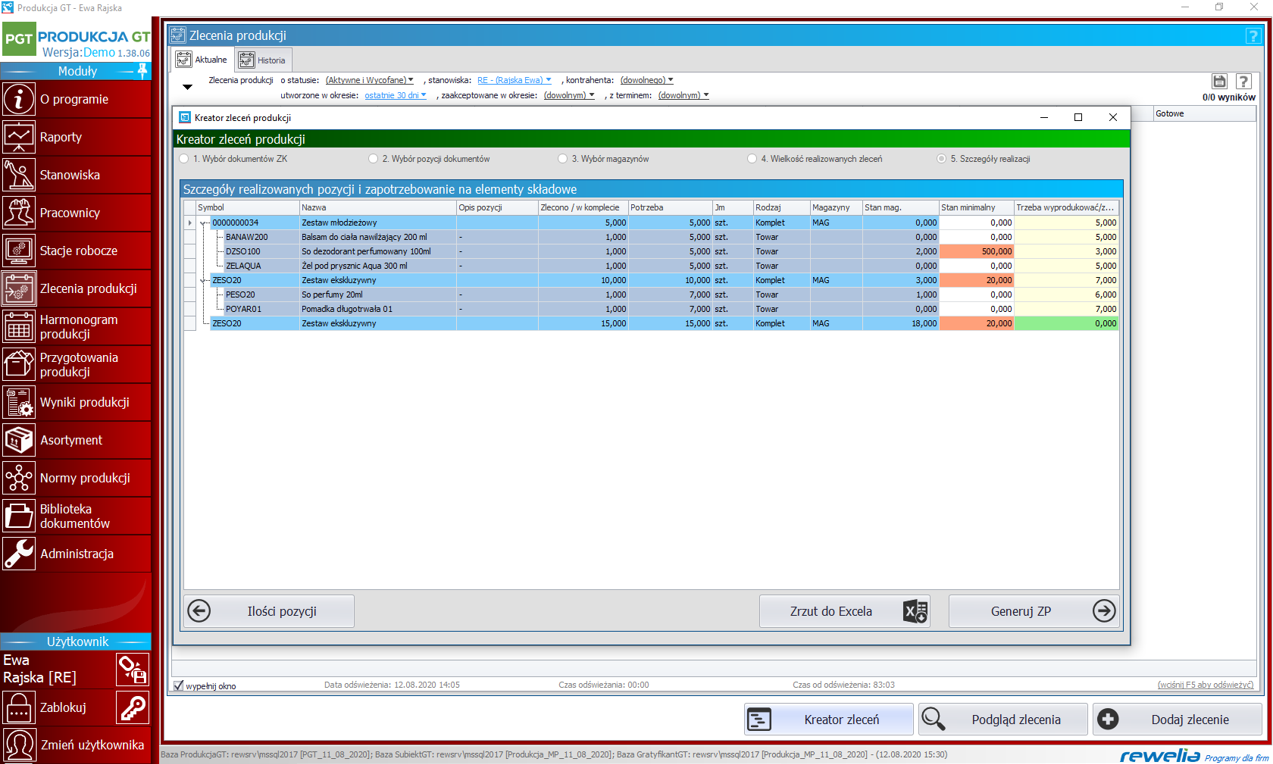This screenshot has height=764, width=1273.
Task: Click the orange 500,000 minimum stock cell
Action: pos(976,252)
